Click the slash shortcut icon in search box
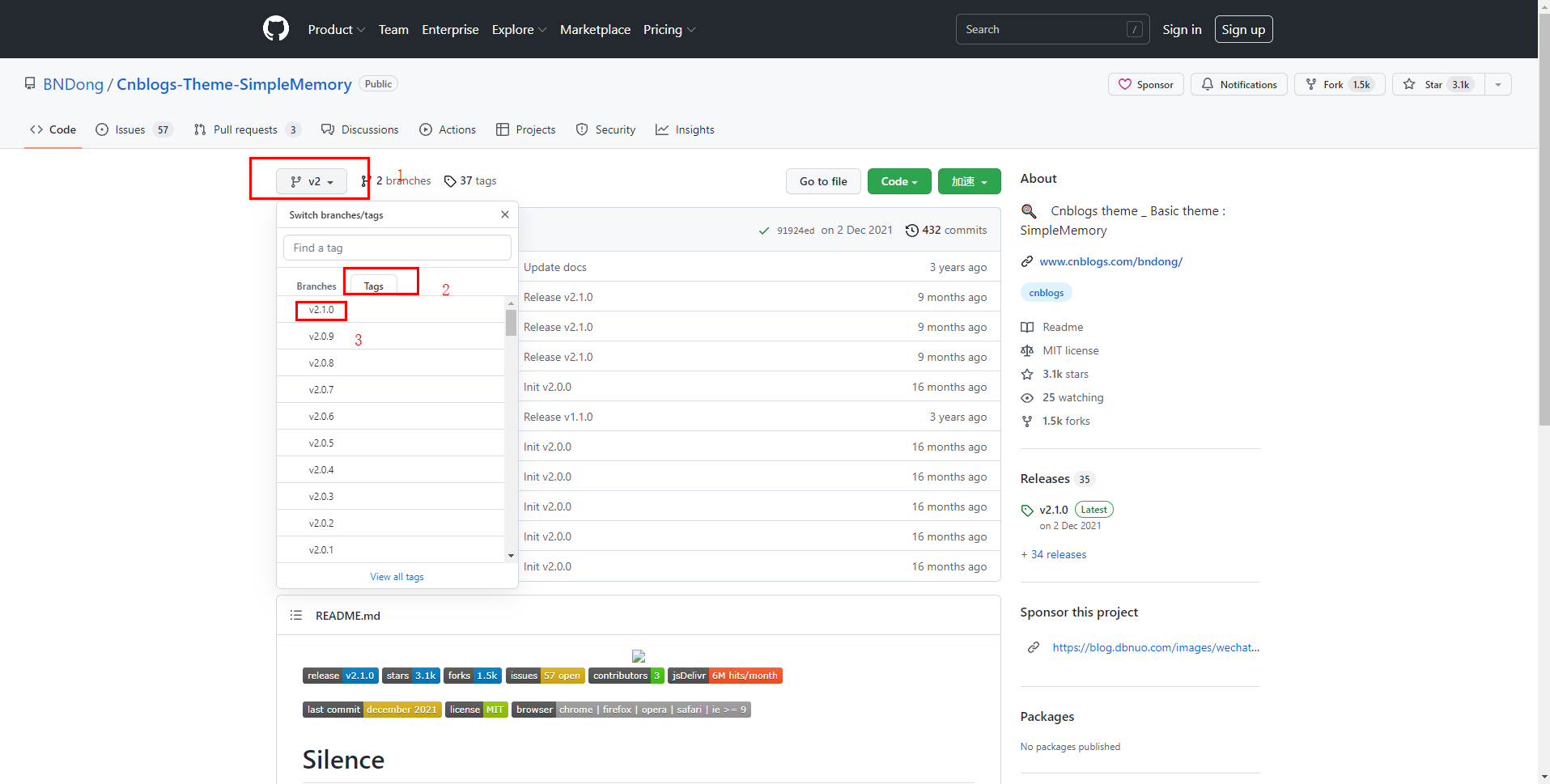 coord(1135,29)
